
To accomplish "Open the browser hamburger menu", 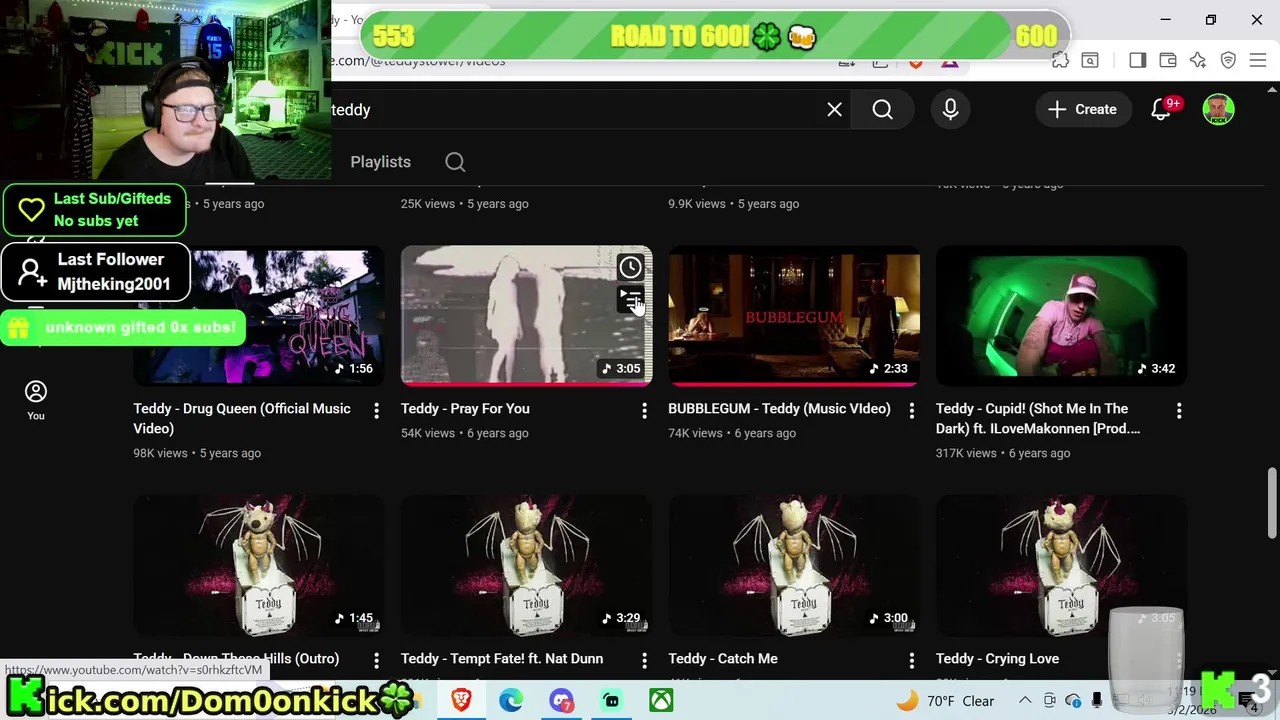I will point(1258,60).
